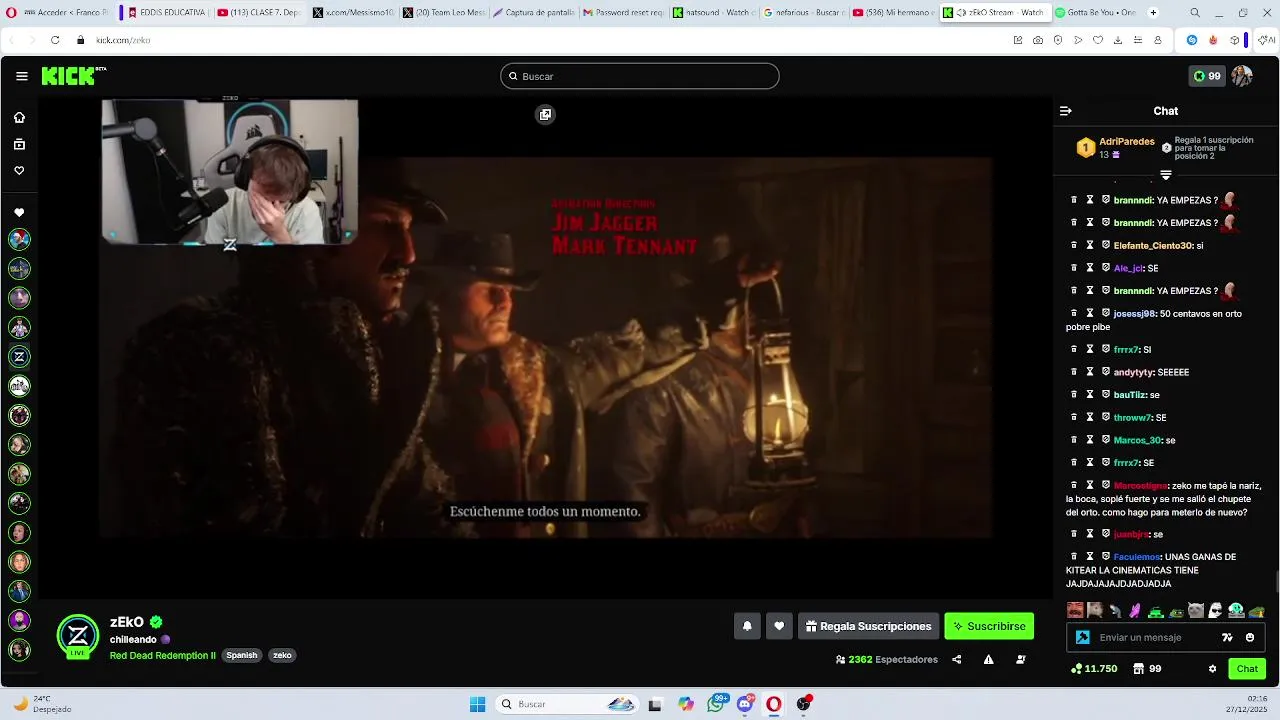Open Discord from the taskbar
The height and width of the screenshot is (720, 1280).
(745, 704)
